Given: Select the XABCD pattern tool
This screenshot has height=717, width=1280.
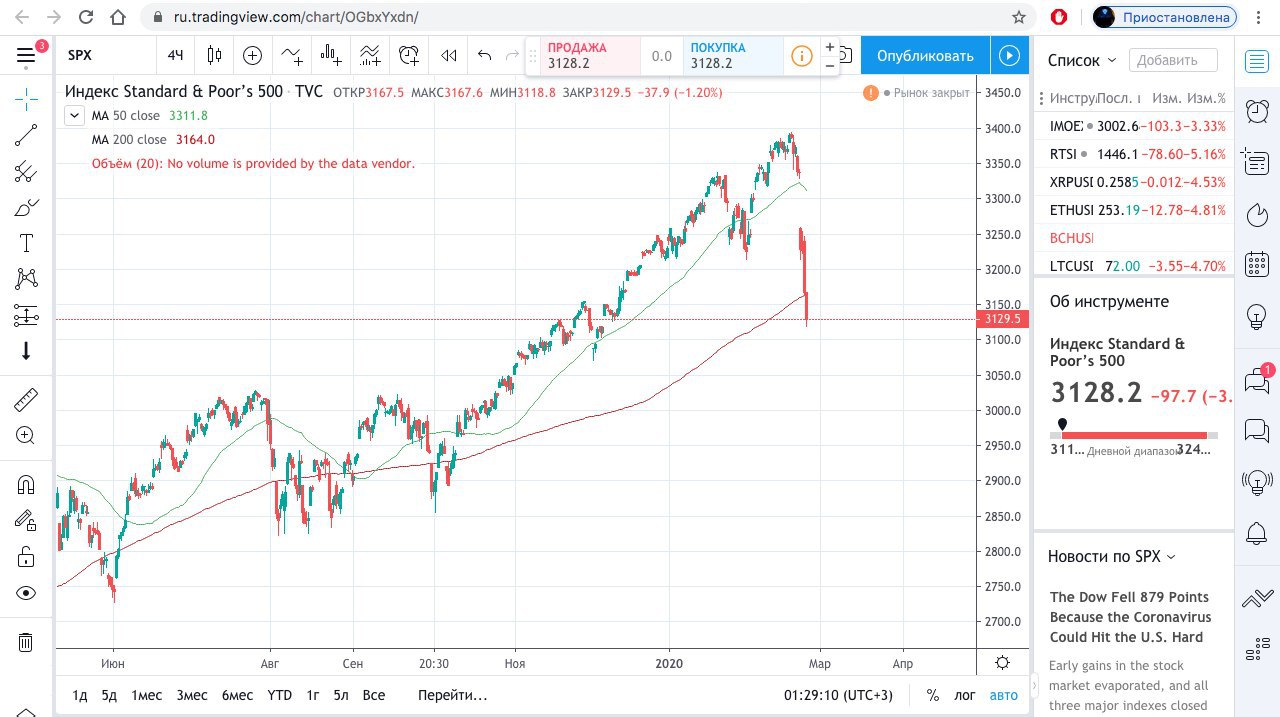Looking at the screenshot, I should coord(26,279).
